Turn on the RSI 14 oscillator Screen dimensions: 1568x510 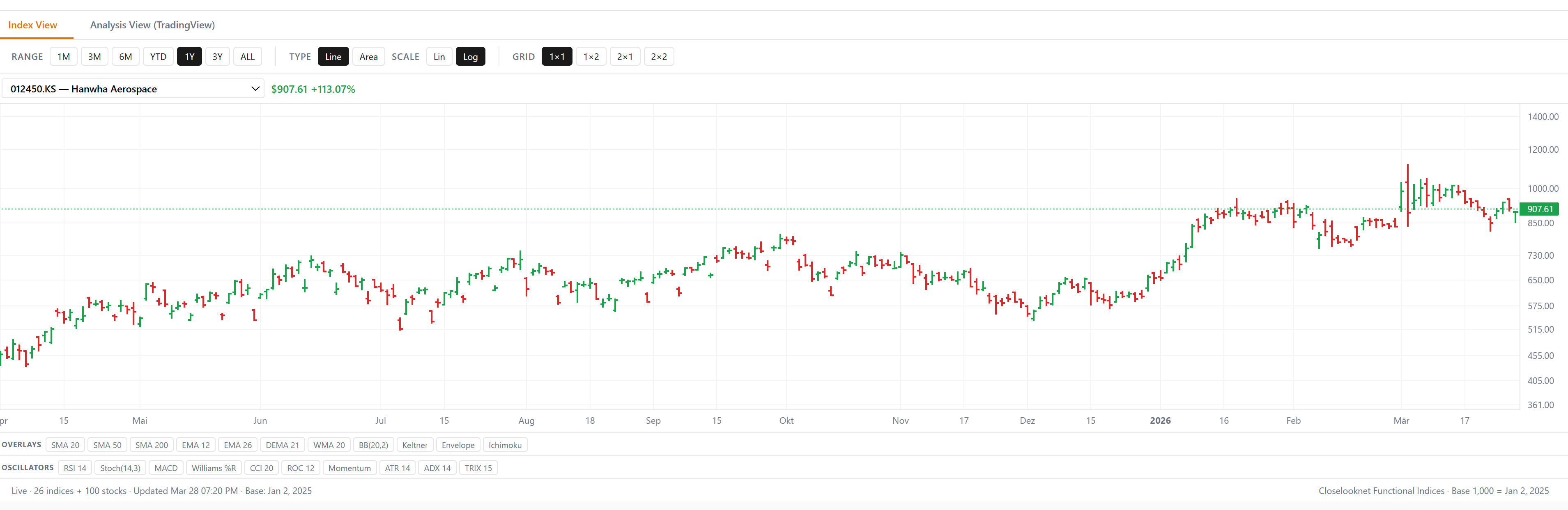75,468
